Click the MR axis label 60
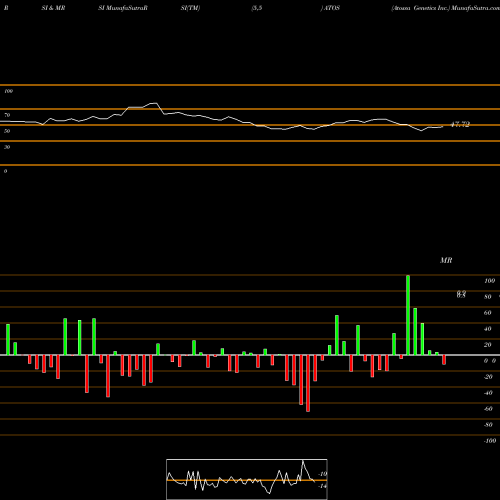 click(x=488, y=313)
